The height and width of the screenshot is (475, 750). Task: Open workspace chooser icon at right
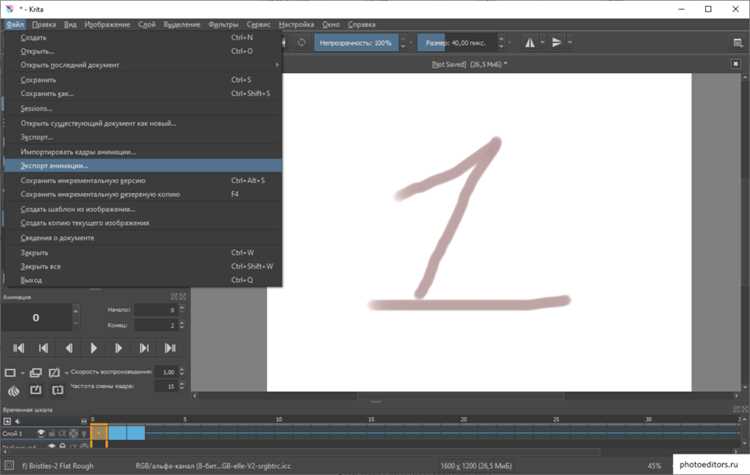[738, 43]
